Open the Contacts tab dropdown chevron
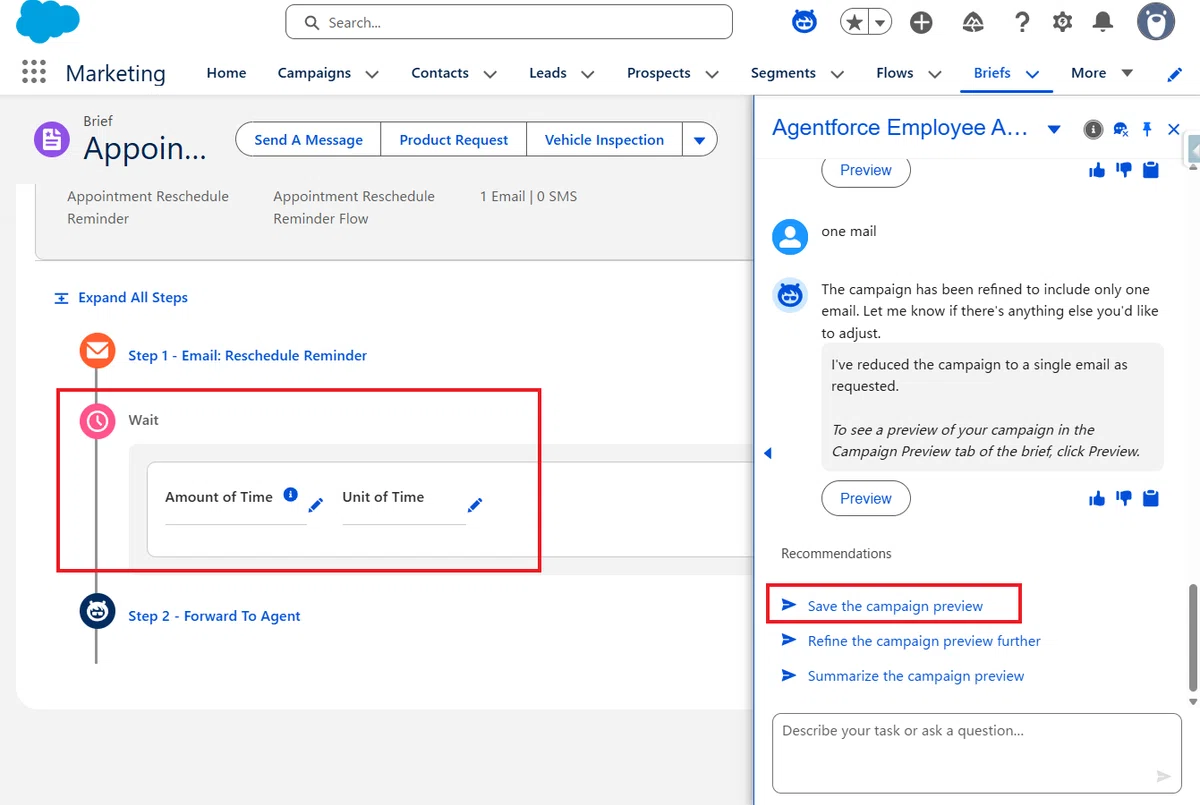Screen dimensions: 1200x805 [x=490, y=74]
